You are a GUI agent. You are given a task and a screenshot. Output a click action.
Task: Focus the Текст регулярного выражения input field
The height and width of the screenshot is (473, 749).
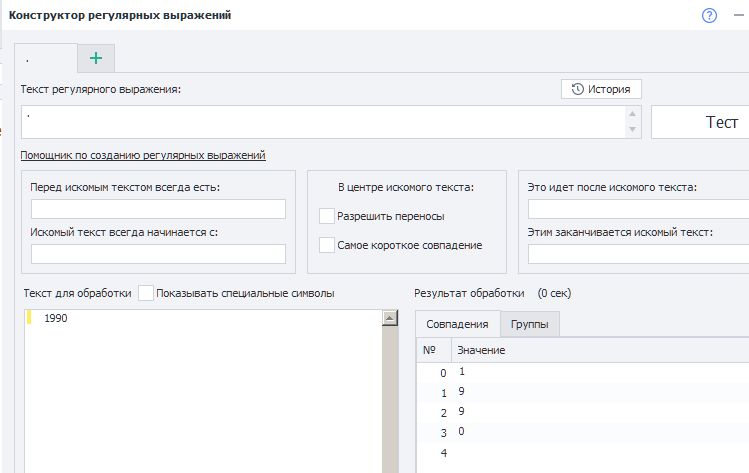(x=320, y=122)
